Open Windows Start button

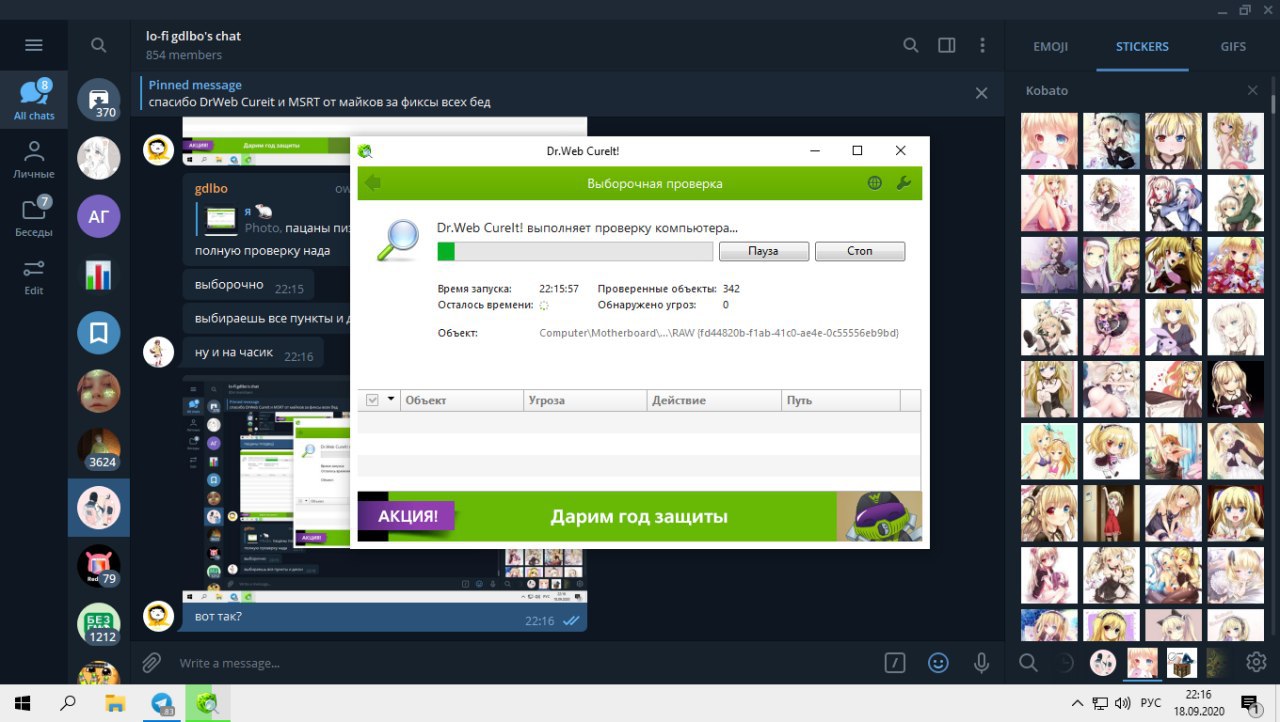[22, 703]
